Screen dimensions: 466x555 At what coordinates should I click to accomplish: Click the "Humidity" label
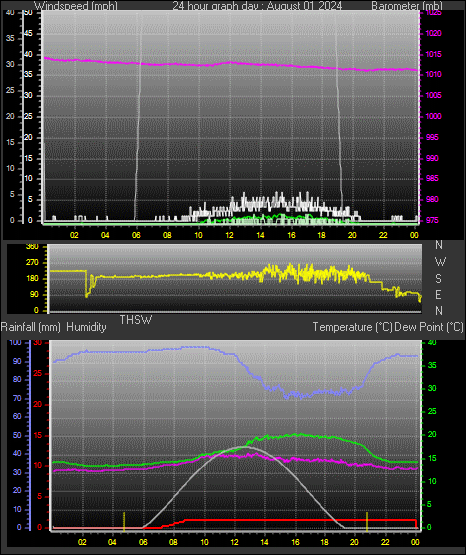click(x=86, y=327)
